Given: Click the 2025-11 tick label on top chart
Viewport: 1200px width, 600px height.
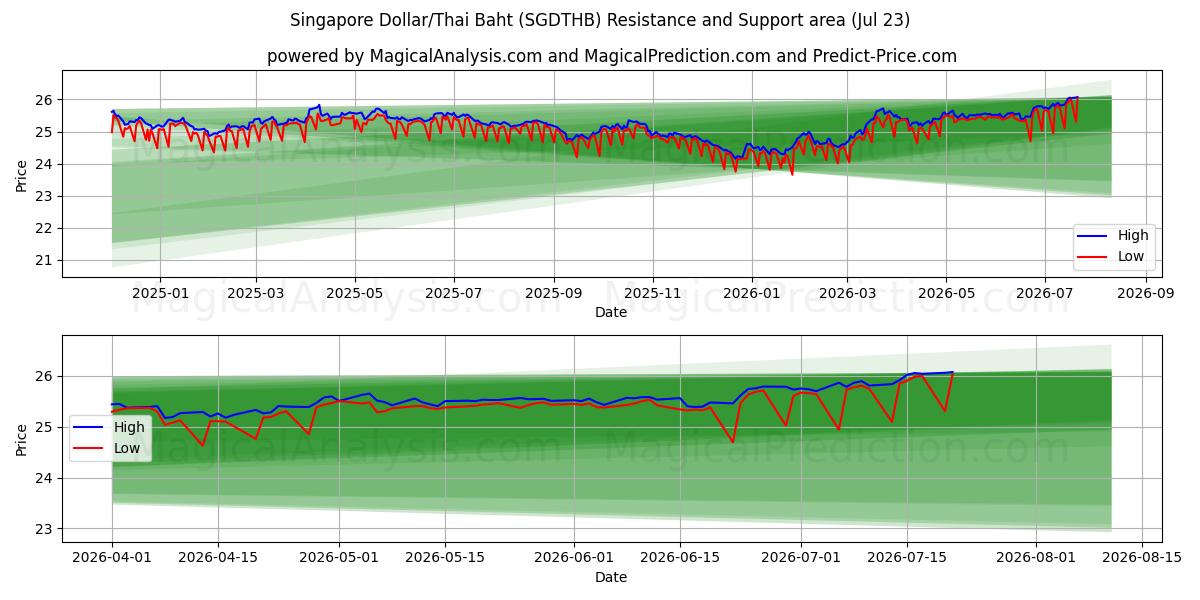Looking at the screenshot, I should [653, 294].
